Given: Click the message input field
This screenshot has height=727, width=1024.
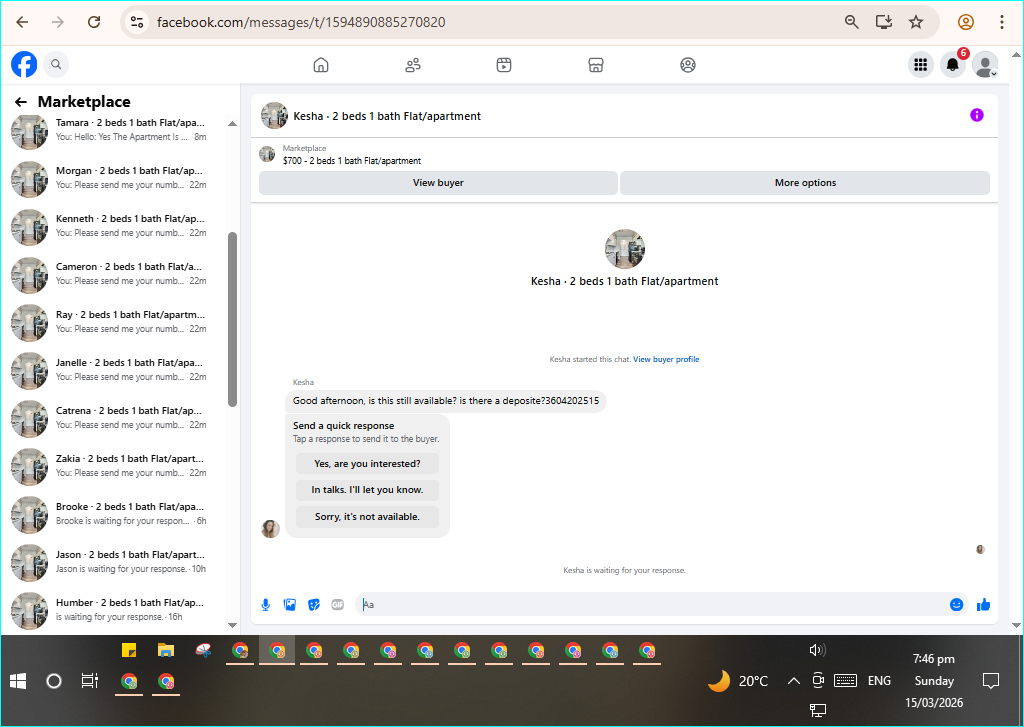Looking at the screenshot, I should pos(653,605).
